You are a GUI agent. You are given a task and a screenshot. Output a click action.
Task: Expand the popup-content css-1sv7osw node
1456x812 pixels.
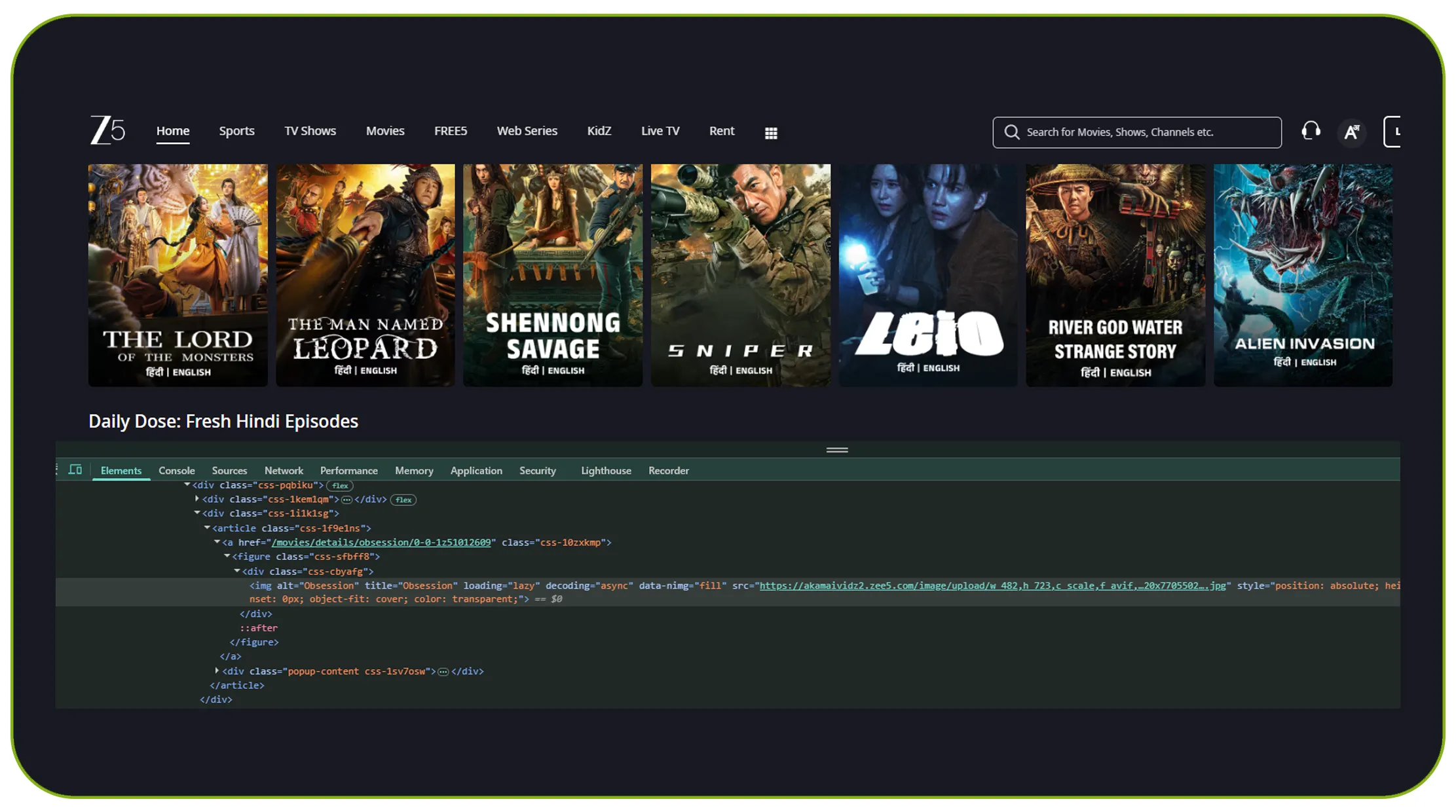[217, 671]
